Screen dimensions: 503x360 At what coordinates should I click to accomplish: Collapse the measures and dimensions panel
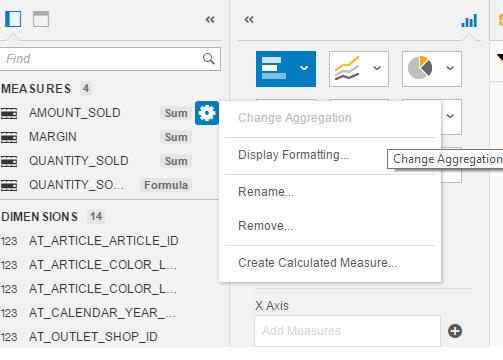point(210,20)
